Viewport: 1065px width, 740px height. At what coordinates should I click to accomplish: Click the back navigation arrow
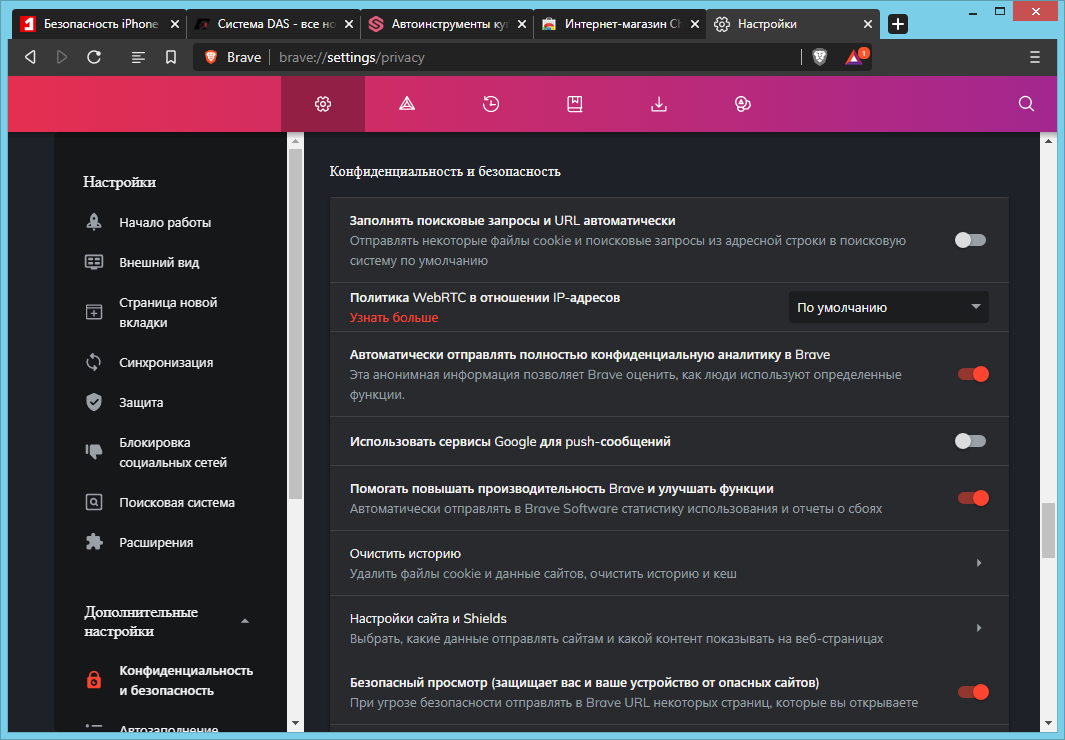(x=30, y=57)
